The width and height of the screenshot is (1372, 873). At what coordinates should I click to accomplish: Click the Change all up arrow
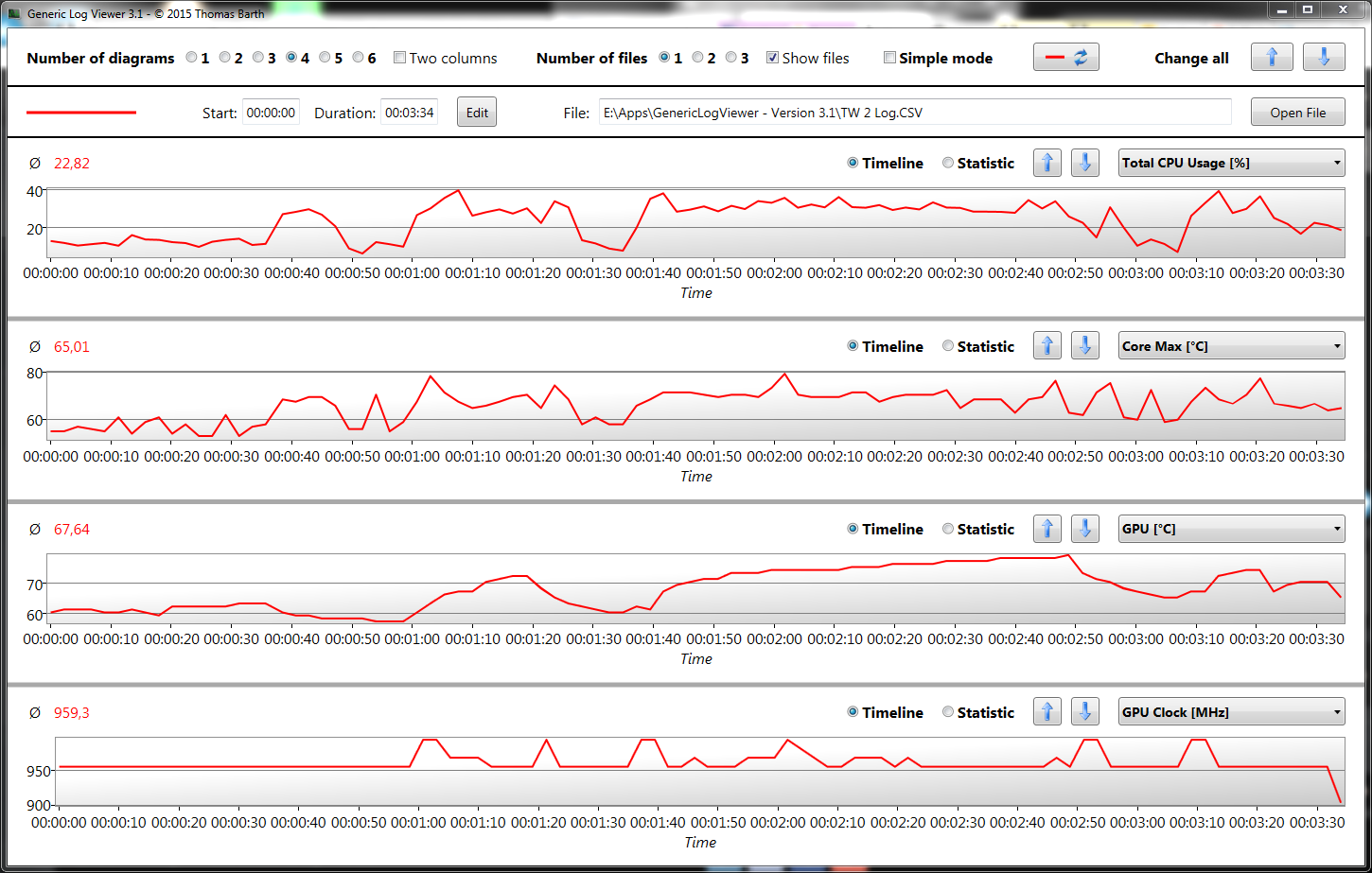(1272, 58)
